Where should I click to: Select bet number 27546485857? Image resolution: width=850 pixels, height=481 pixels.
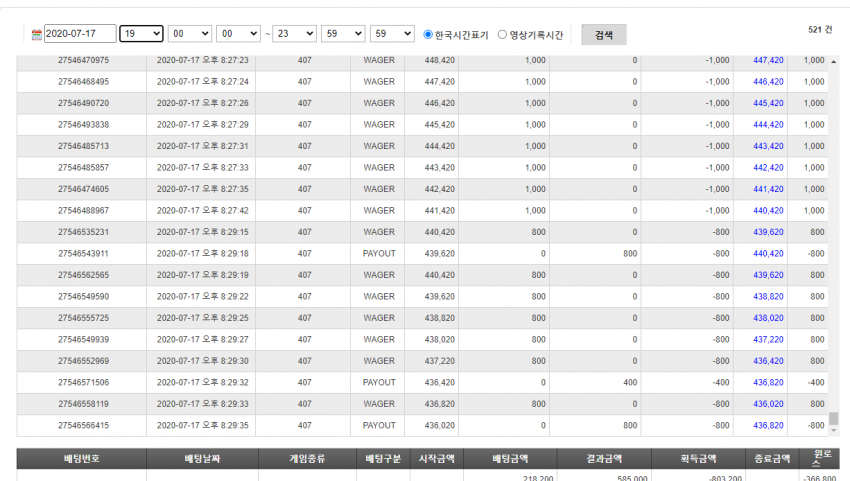click(x=83, y=168)
